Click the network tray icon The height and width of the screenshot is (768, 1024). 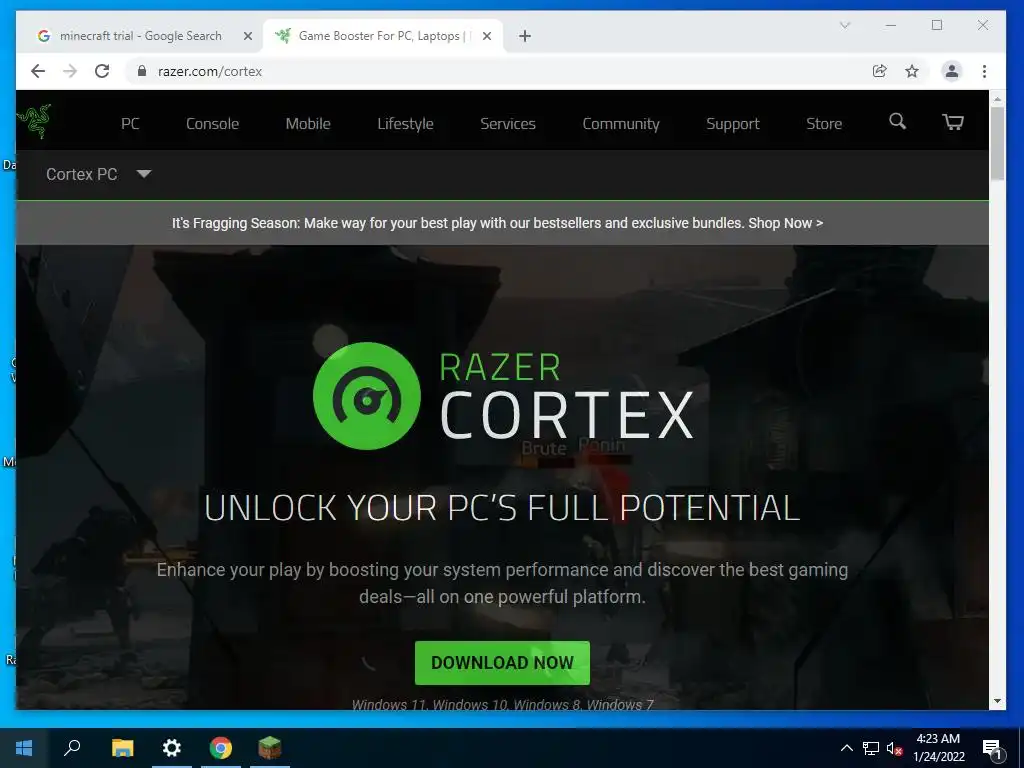[871, 748]
